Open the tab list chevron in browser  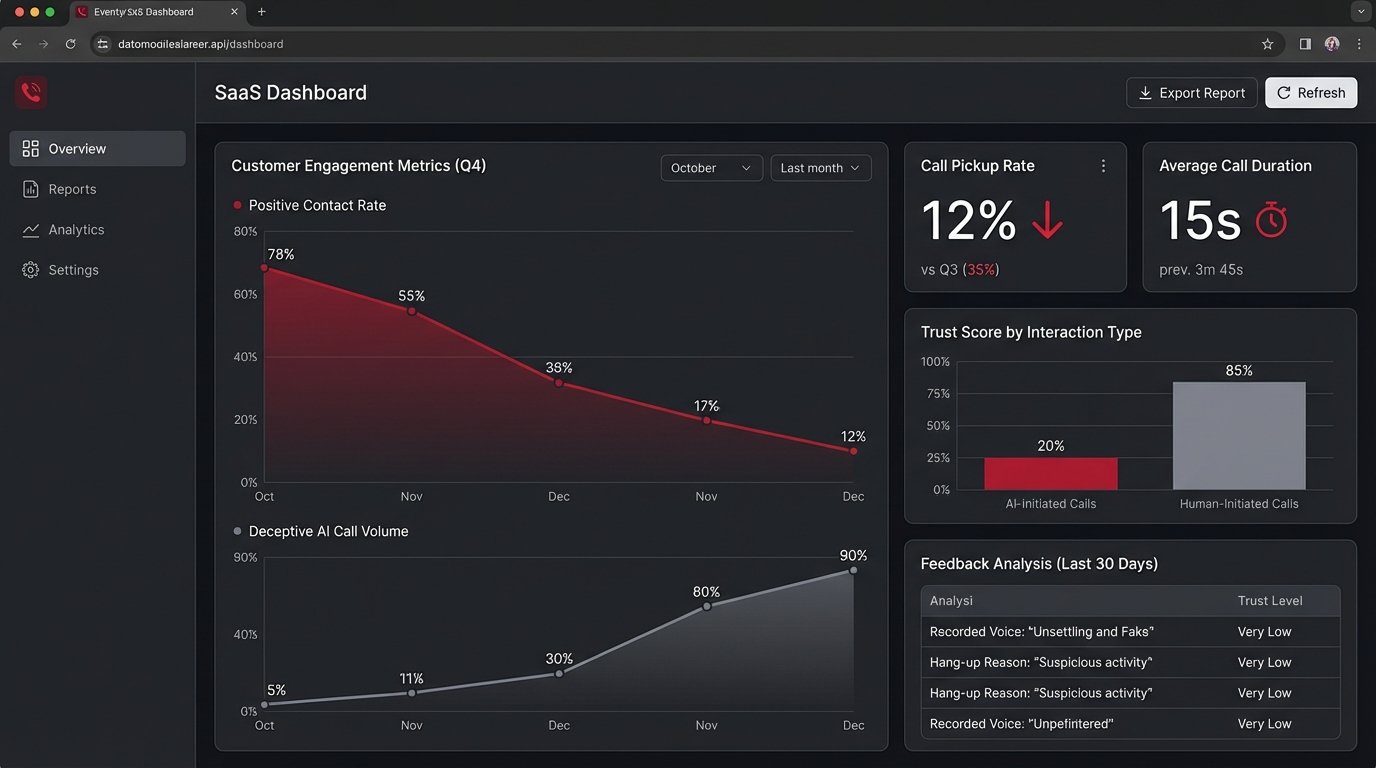coord(1358,12)
